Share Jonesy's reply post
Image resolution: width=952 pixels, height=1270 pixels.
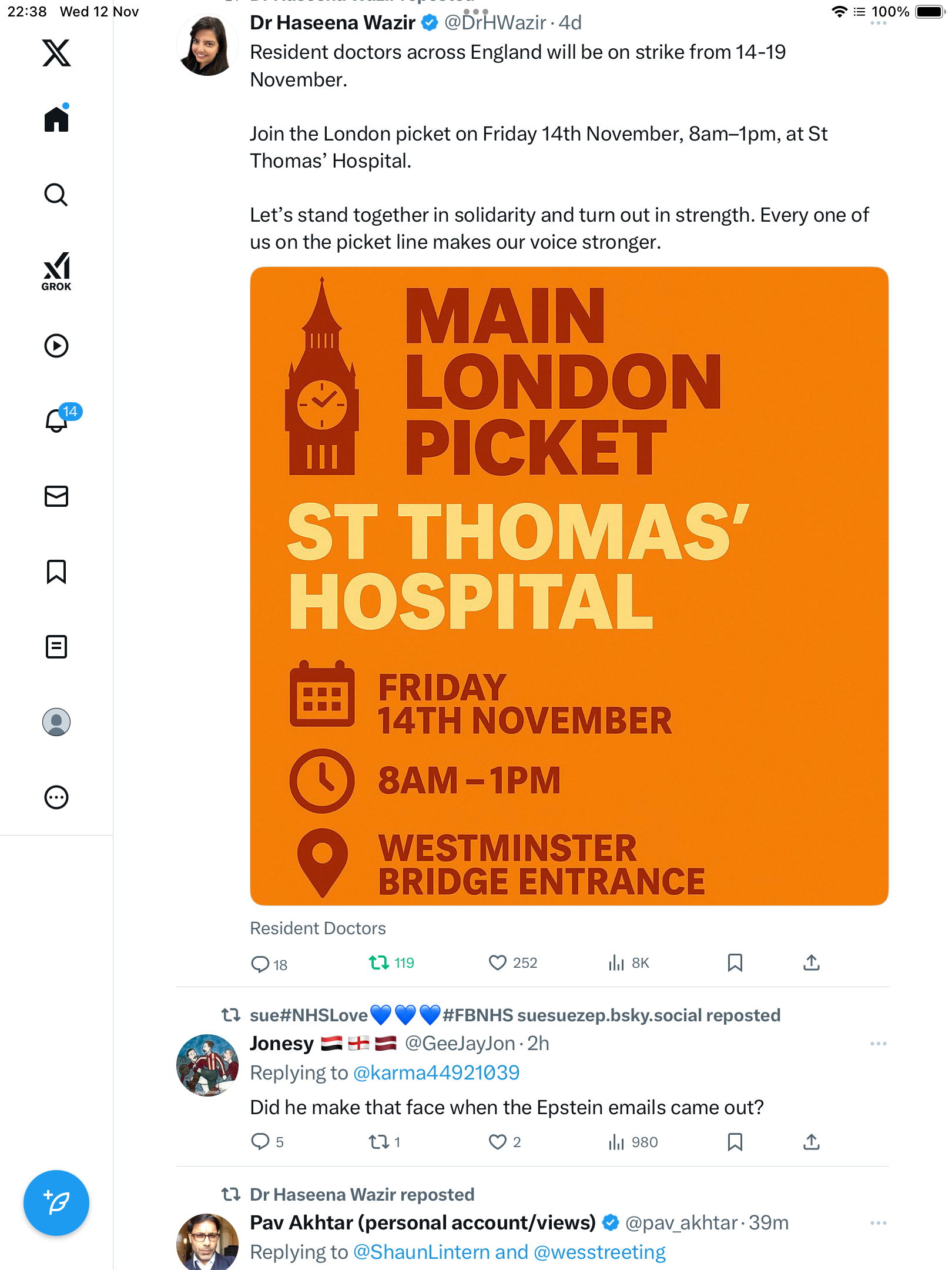point(811,1142)
